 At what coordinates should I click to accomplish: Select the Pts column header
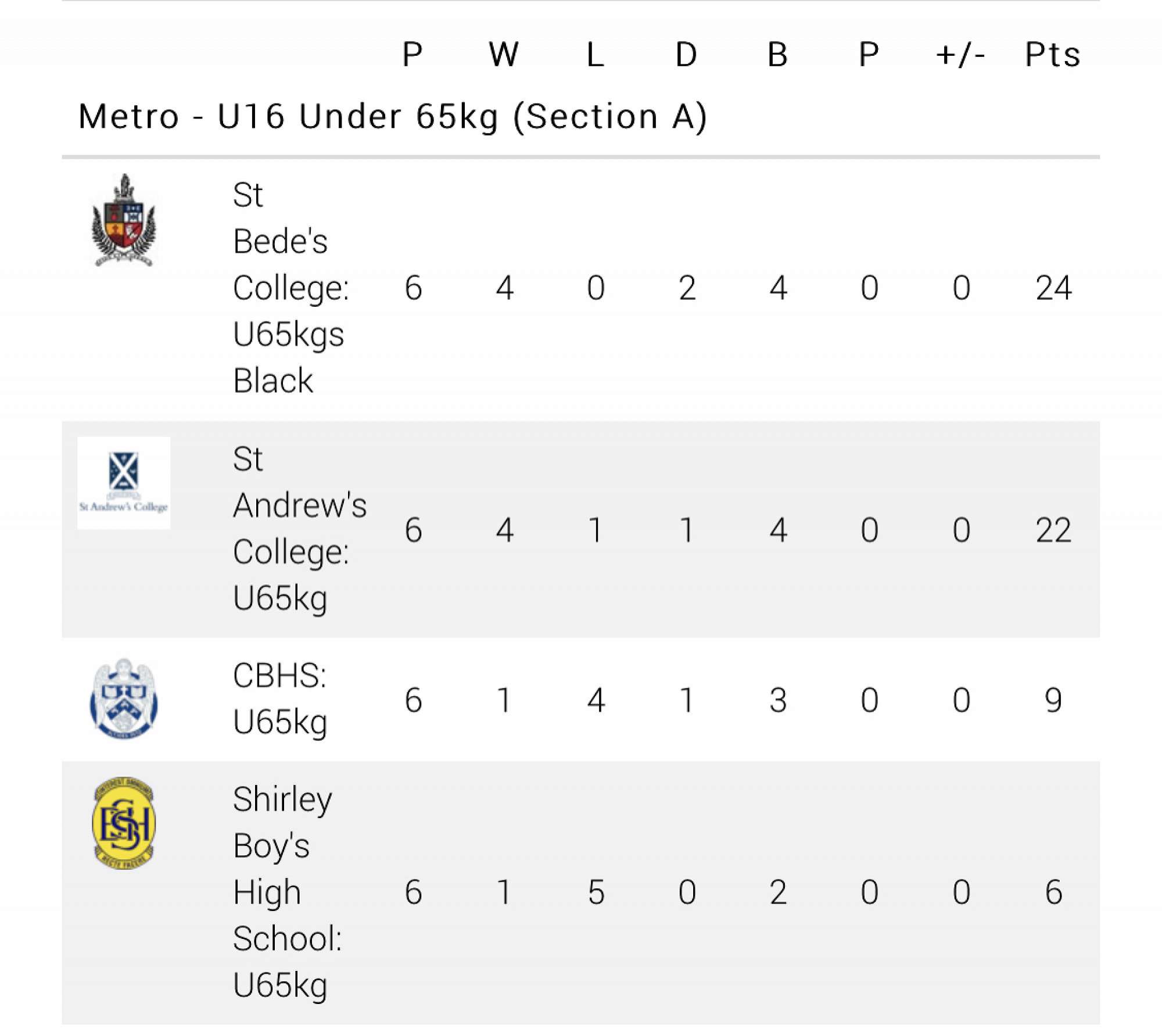(1052, 55)
